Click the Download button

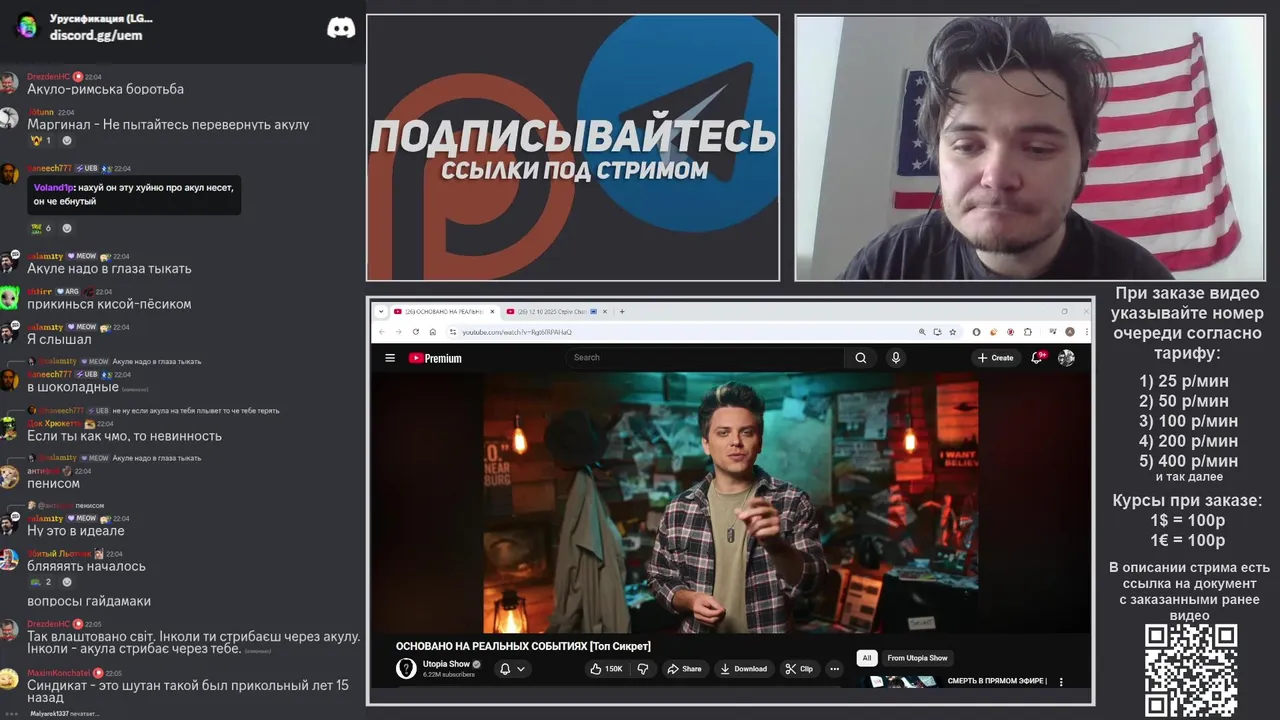click(x=744, y=669)
